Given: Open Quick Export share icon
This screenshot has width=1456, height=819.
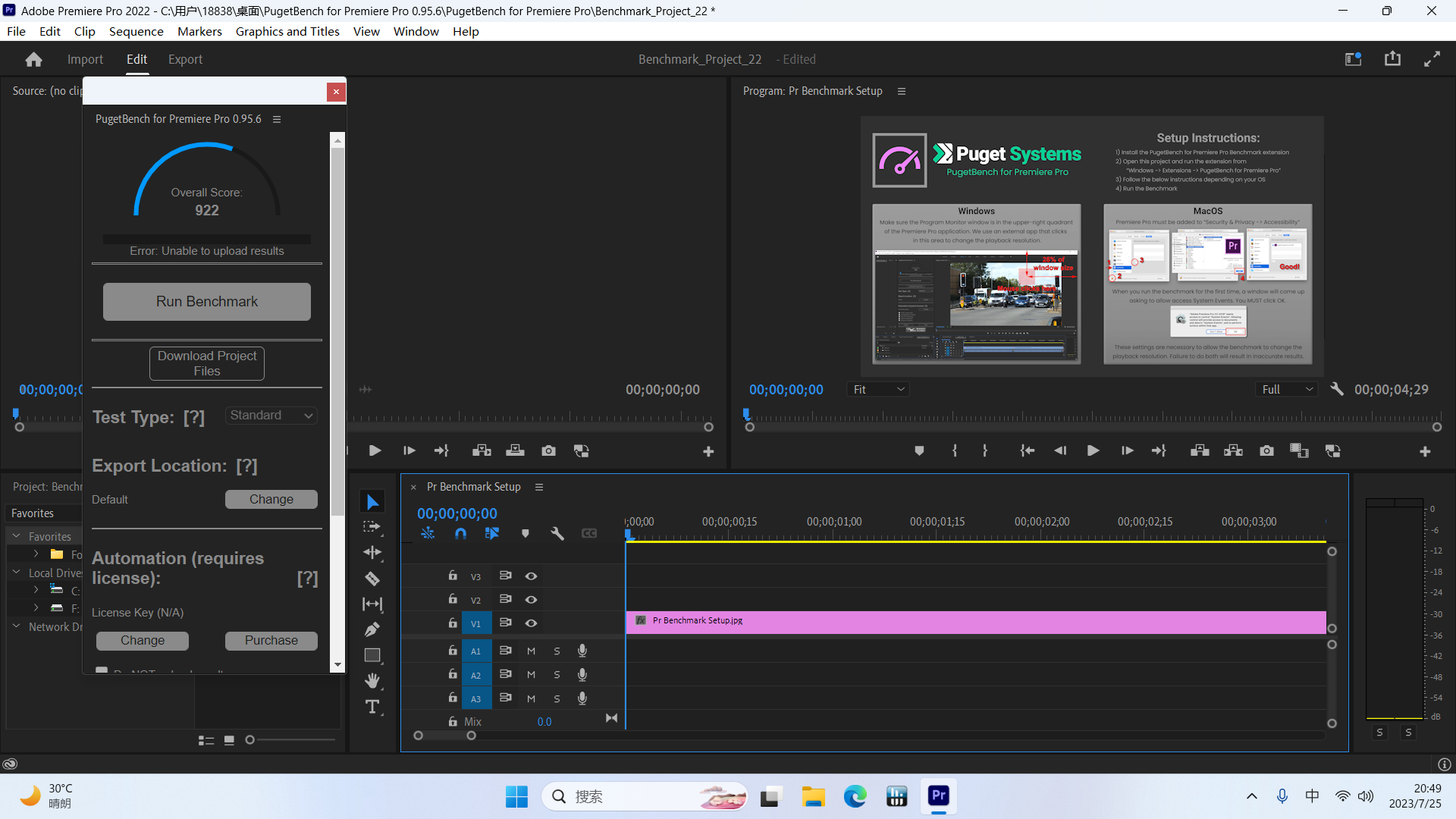Looking at the screenshot, I should [1392, 59].
